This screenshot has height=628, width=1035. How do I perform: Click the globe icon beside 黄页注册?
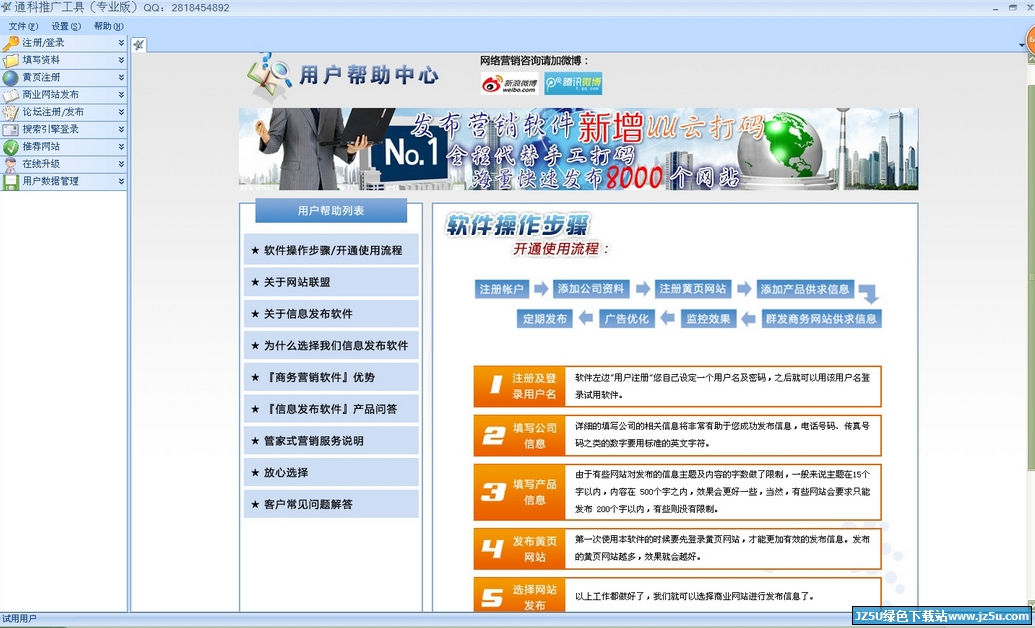coord(11,77)
